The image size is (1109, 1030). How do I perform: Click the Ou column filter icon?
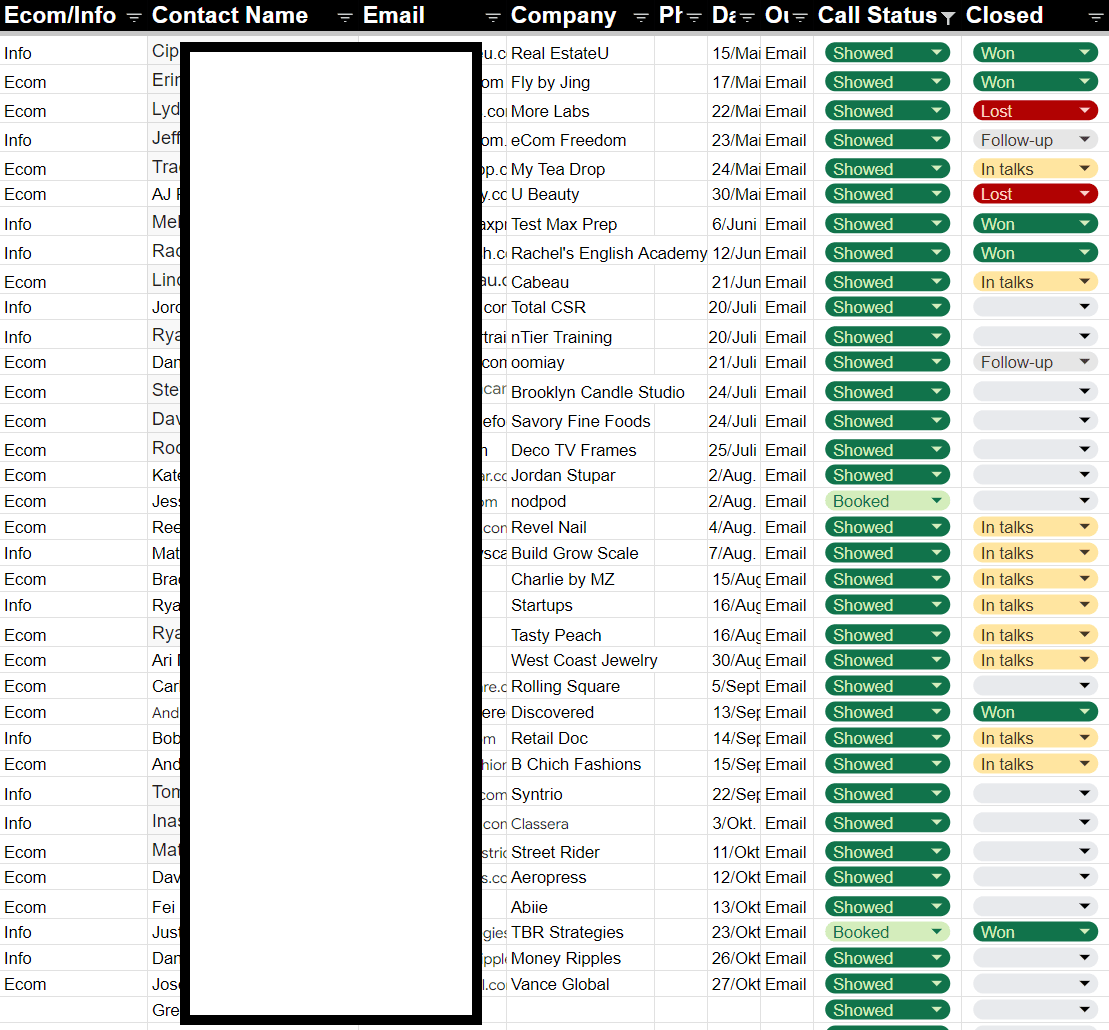point(799,16)
